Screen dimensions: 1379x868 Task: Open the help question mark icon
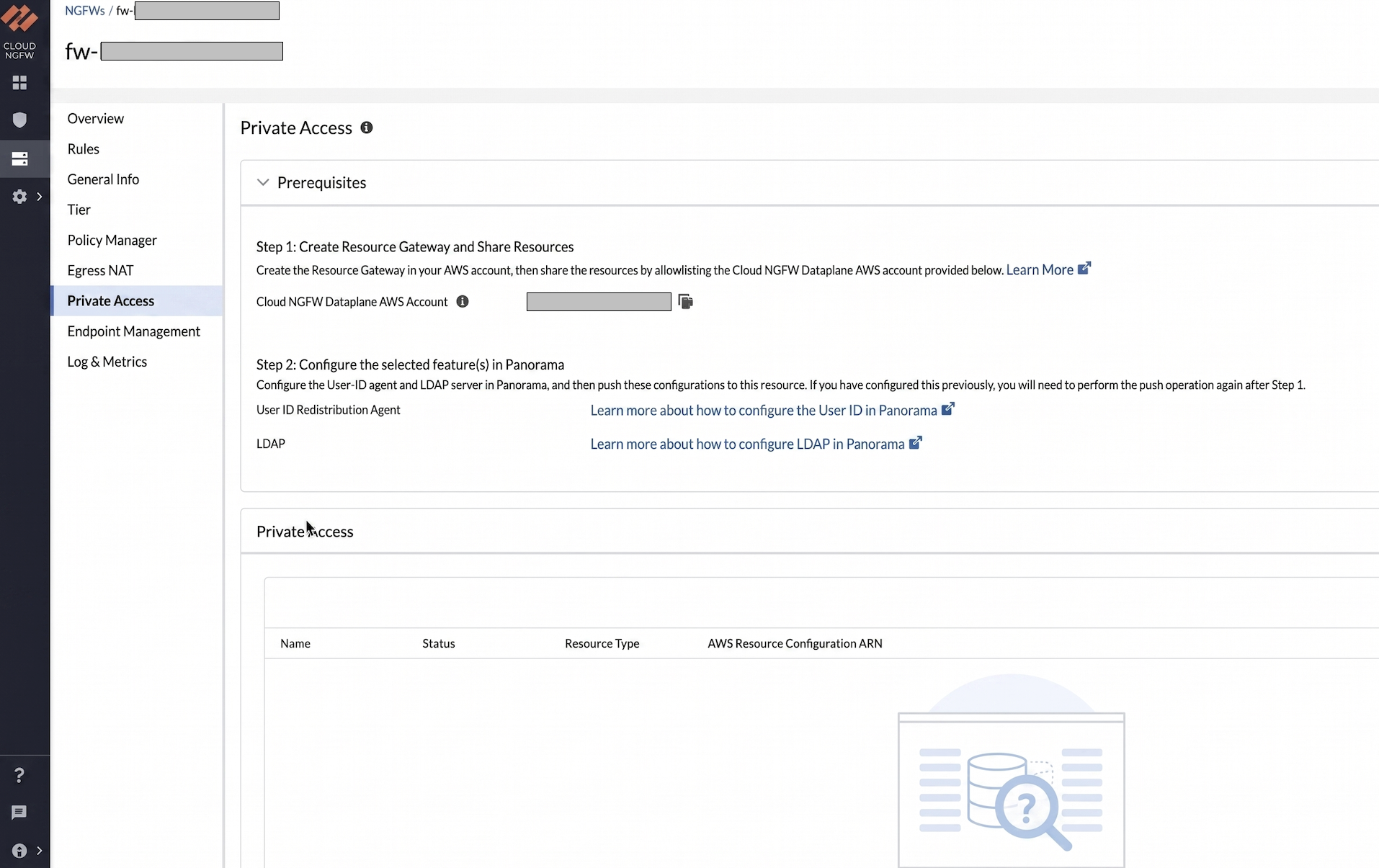pyautogui.click(x=19, y=775)
